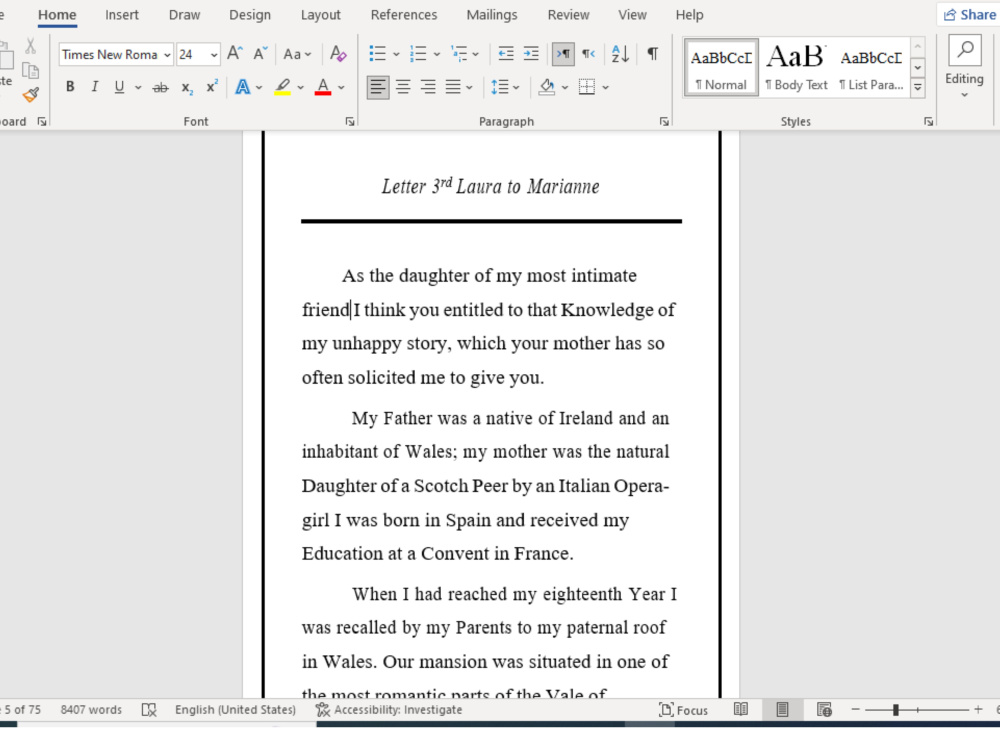Apply numbered list formatting
The width and height of the screenshot is (1000, 750).
(x=418, y=54)
